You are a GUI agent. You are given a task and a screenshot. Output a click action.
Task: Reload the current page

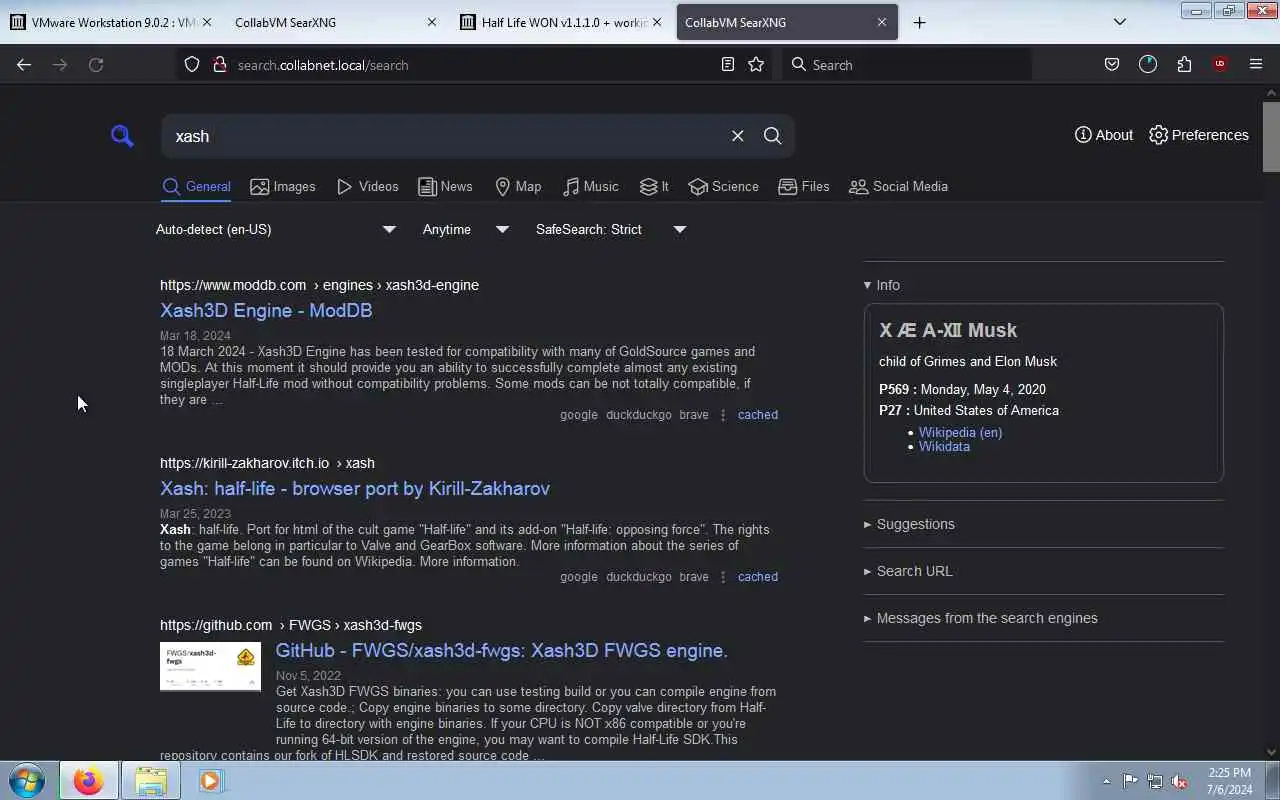click(x=96, y=64)
